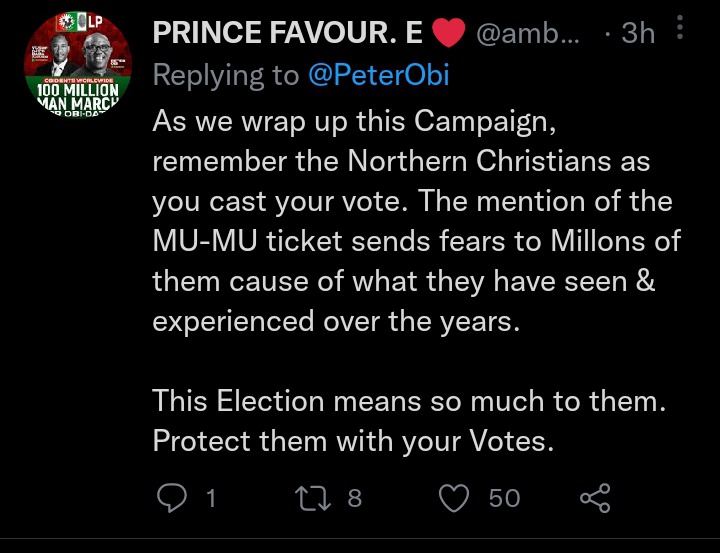This screenshot has height=553, width=720.
Task: Open the @PeterObi mention link
Action: (379, 75)
